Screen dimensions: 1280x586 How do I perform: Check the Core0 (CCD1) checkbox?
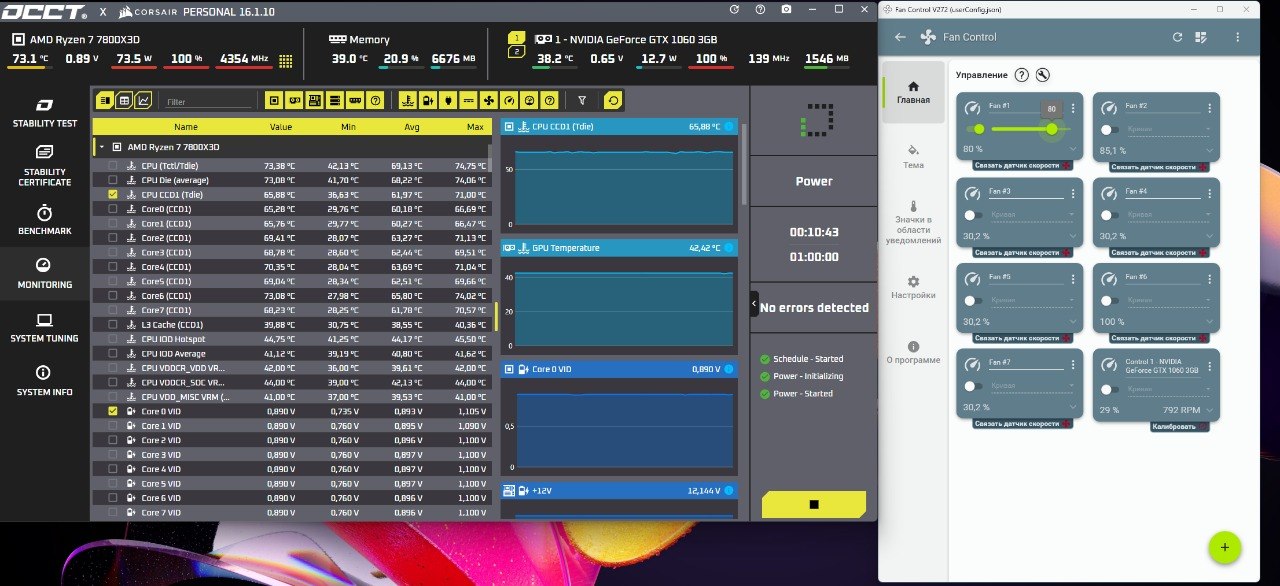click(112, 209)
